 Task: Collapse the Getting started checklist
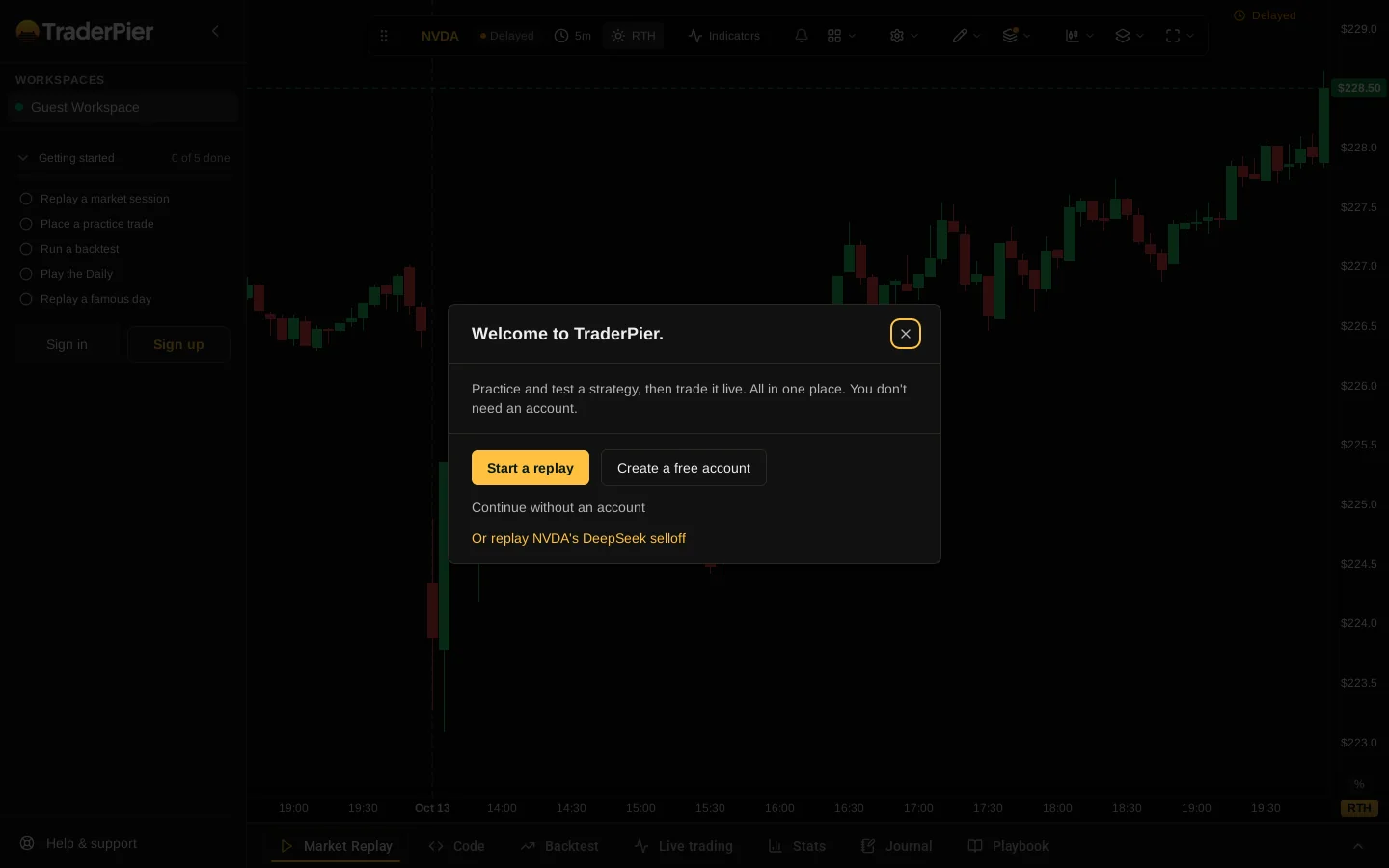[x=123, y=158]
